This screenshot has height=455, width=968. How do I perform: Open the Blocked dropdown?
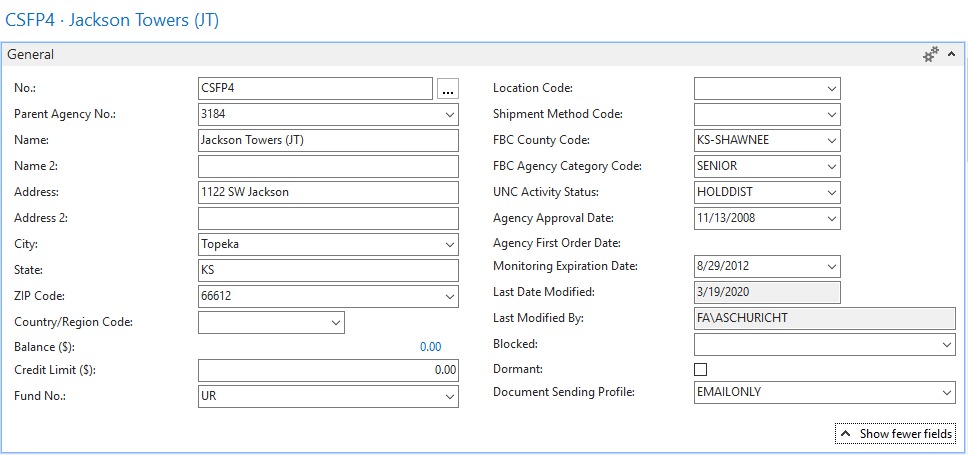click(946, 345)
